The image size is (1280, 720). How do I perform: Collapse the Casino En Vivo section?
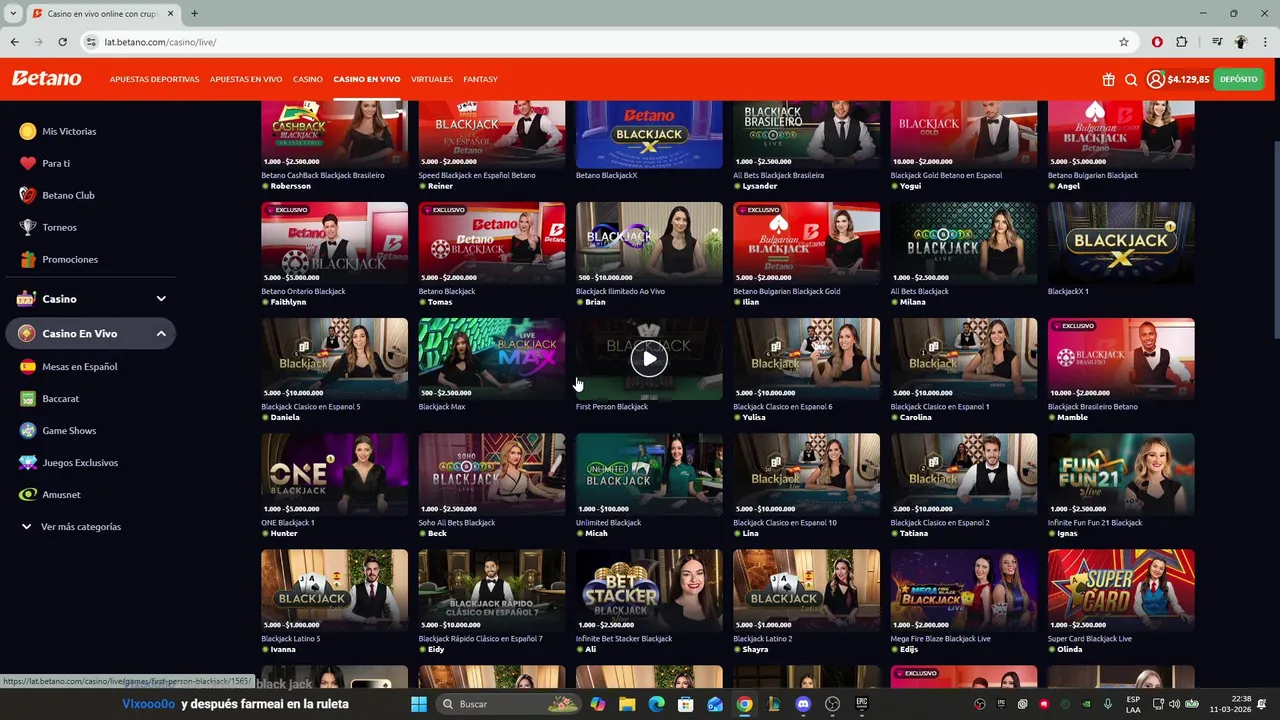[x=90, y=334]
